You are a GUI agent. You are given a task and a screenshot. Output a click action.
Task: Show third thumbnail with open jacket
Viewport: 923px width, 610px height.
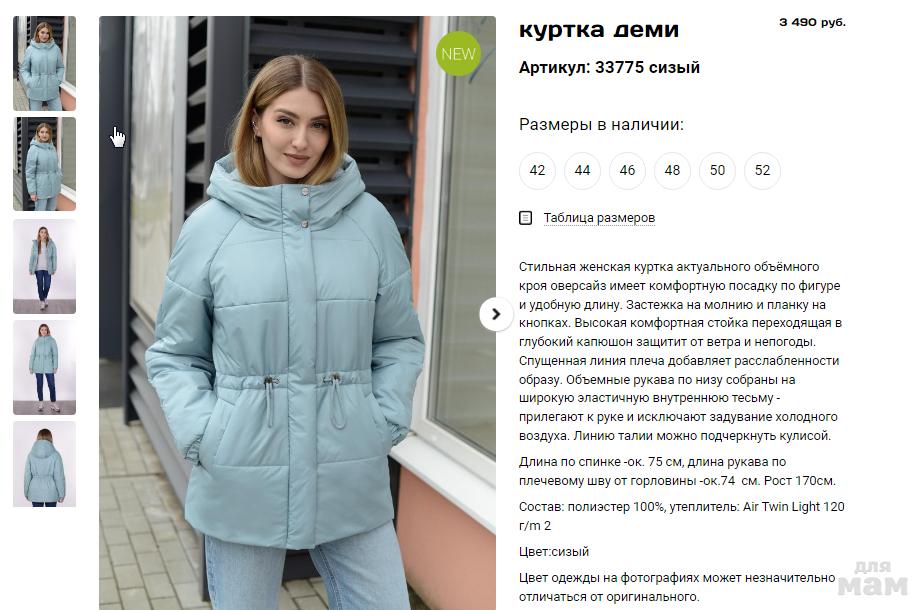[45, 266]
